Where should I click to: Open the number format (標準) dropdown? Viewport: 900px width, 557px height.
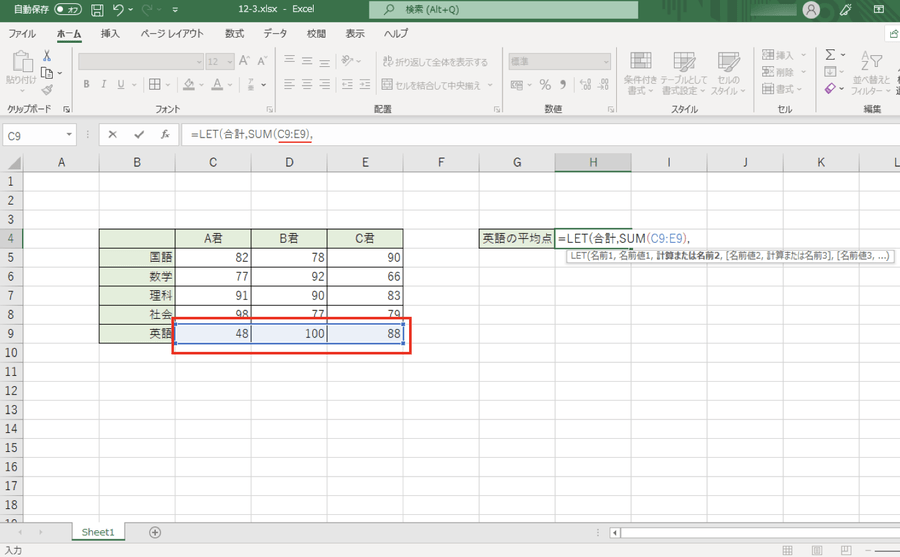pyautogui.click(x=604, y=61)
